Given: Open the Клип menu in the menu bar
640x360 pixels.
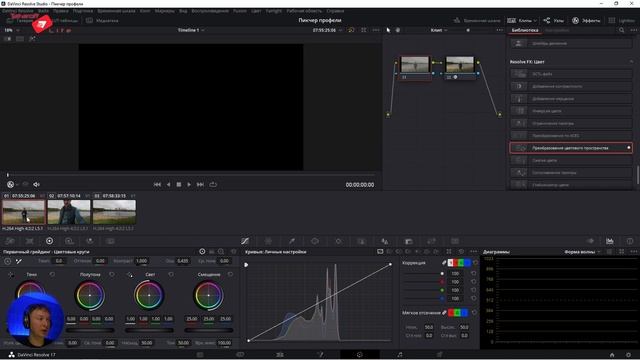Looking at the screenshot, I should click(145, 11).
